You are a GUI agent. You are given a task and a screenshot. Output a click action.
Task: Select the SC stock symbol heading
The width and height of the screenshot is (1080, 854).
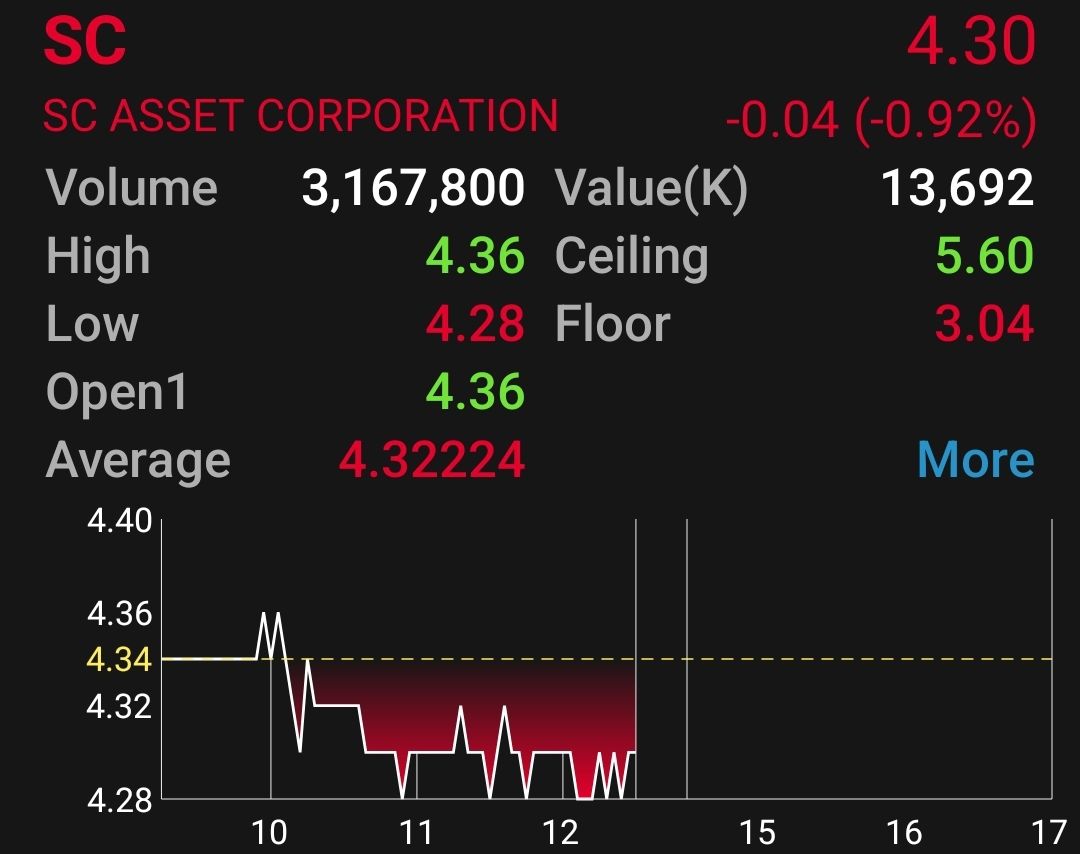click(x=85, y=42)
